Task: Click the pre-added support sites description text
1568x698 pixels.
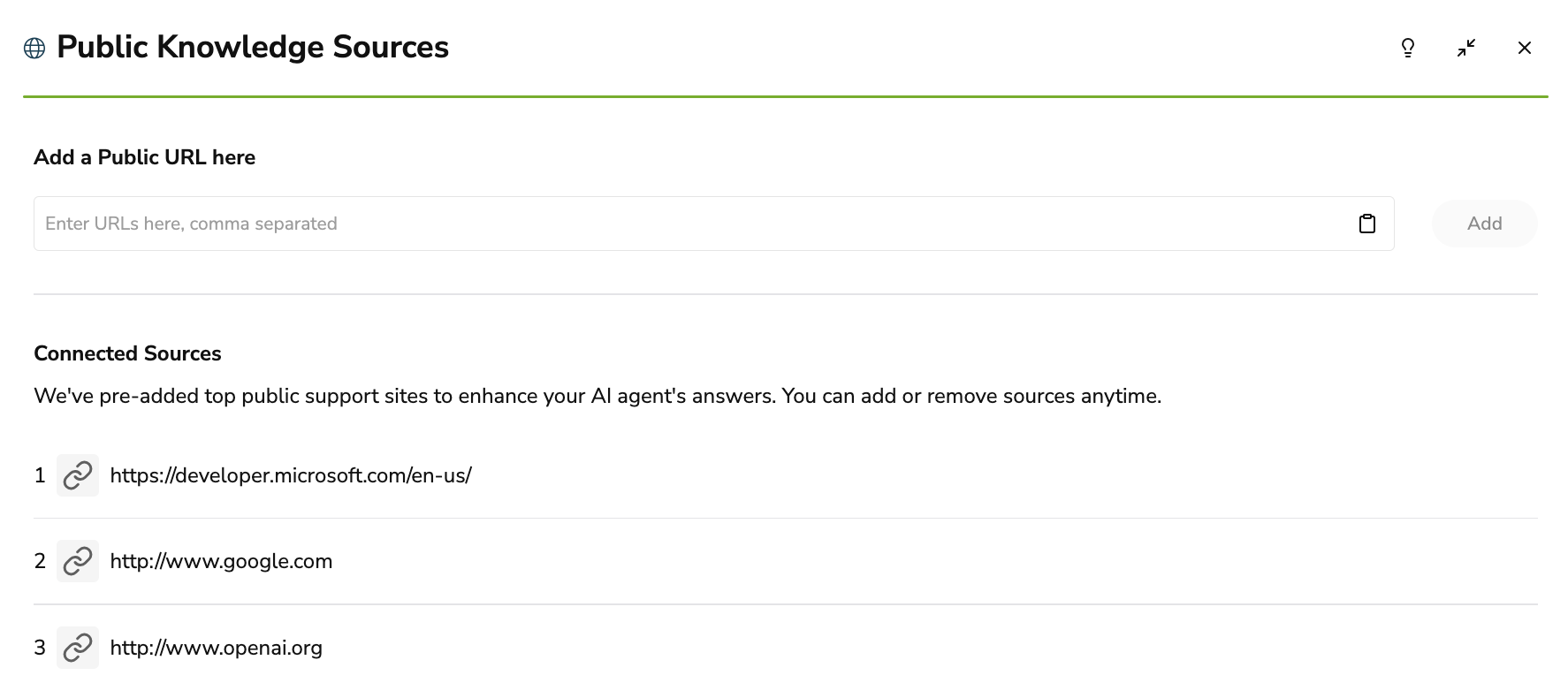Action: pos(598,396)
